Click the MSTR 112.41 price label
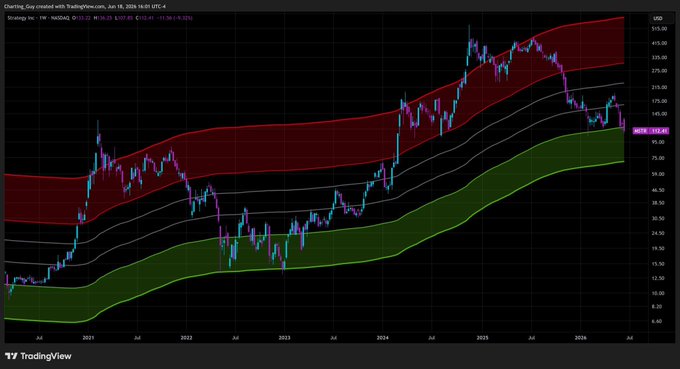The width and height of the screenshot is (680, 369). pyautogui.click(x=651, y=131)
